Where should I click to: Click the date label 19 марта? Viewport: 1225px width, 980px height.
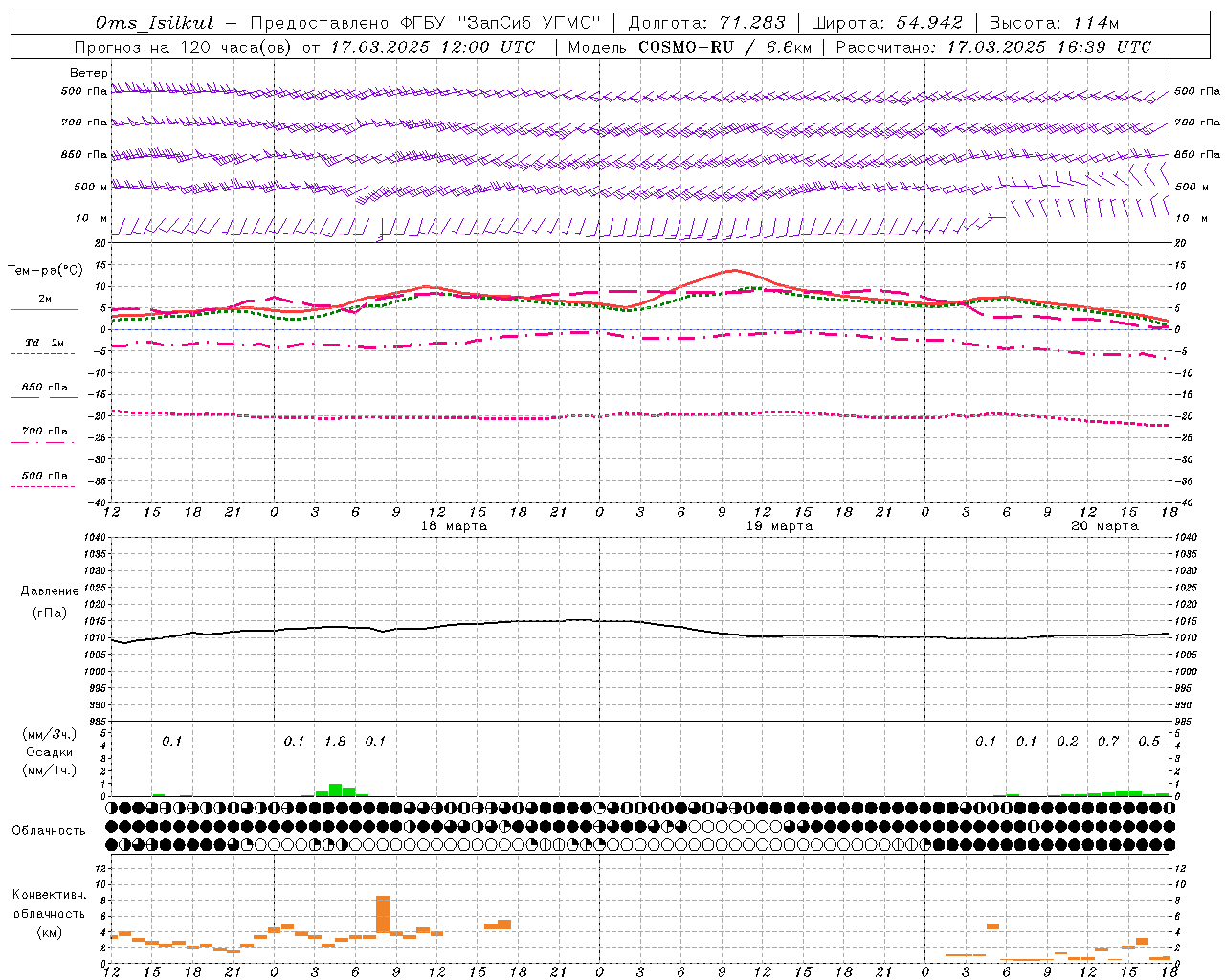coord(779,525)
